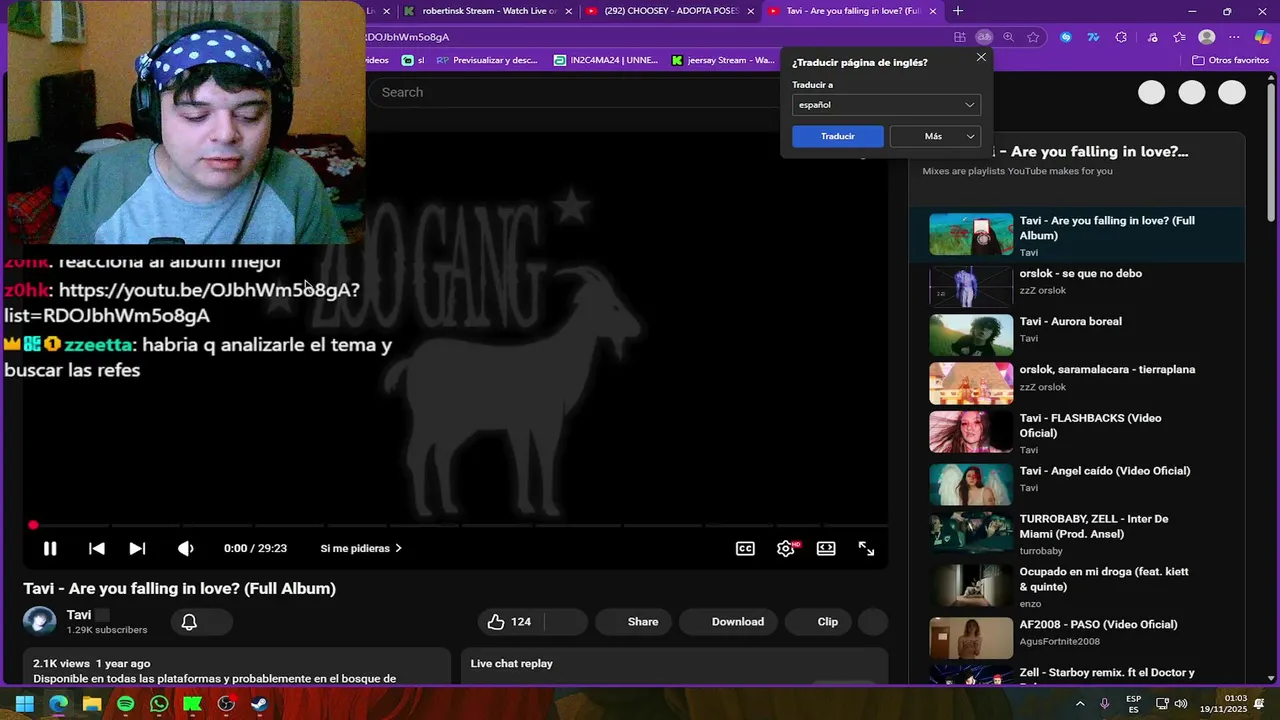
Task: Open the Edge settings and more menu
Action: pos(1234,37)
